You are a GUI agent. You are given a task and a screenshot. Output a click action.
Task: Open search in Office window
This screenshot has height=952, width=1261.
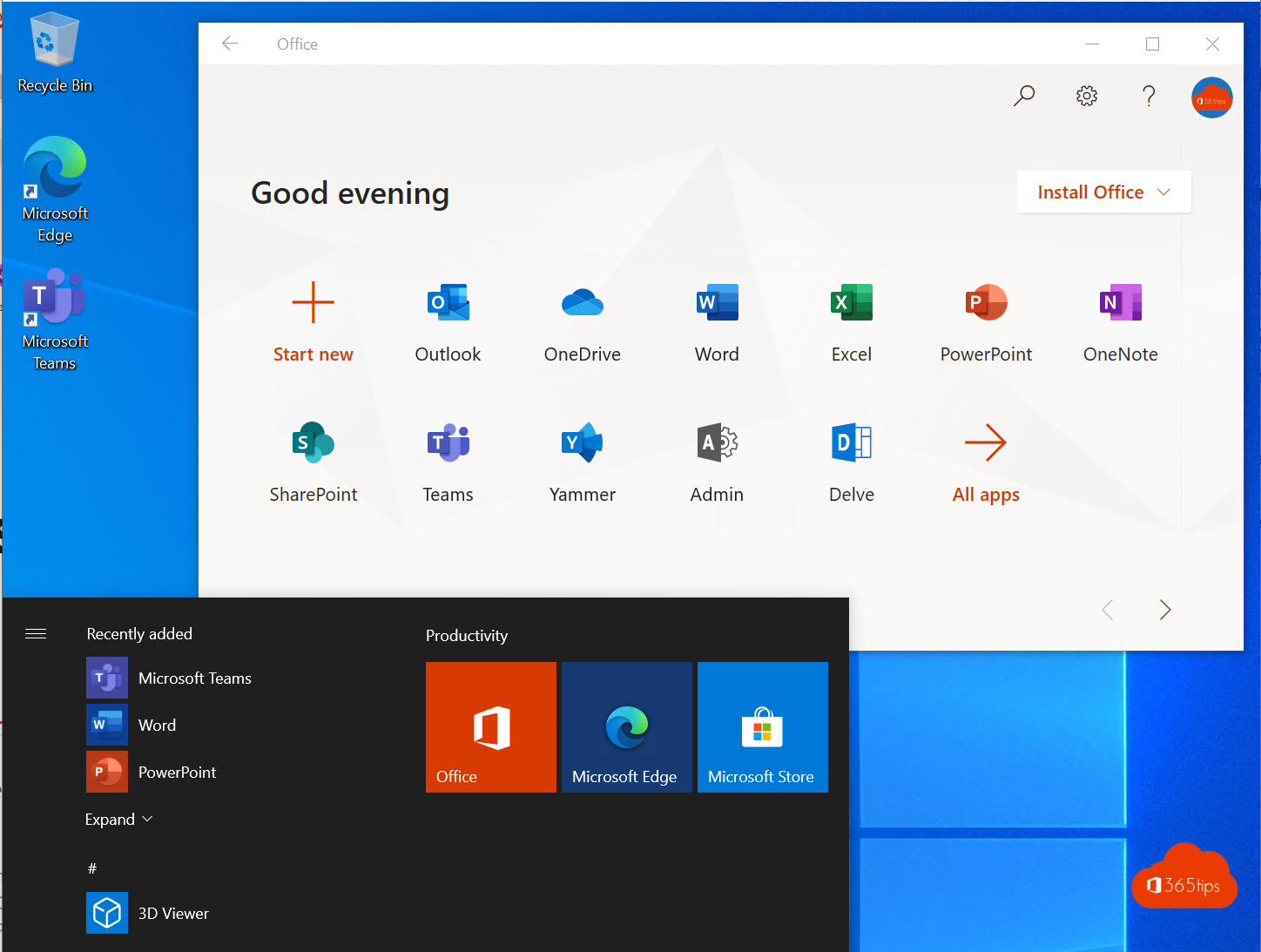[1024, 96]
